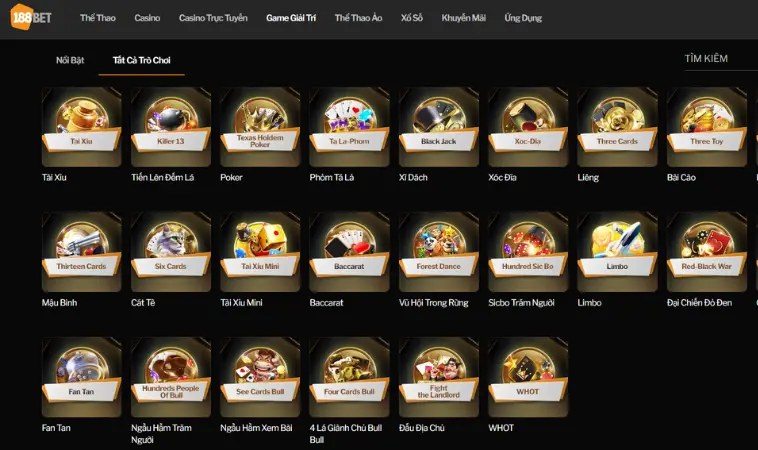Open the Thể Thao menu
The image size is (758, 450).
pyautogui.click(x=98, y=18)
